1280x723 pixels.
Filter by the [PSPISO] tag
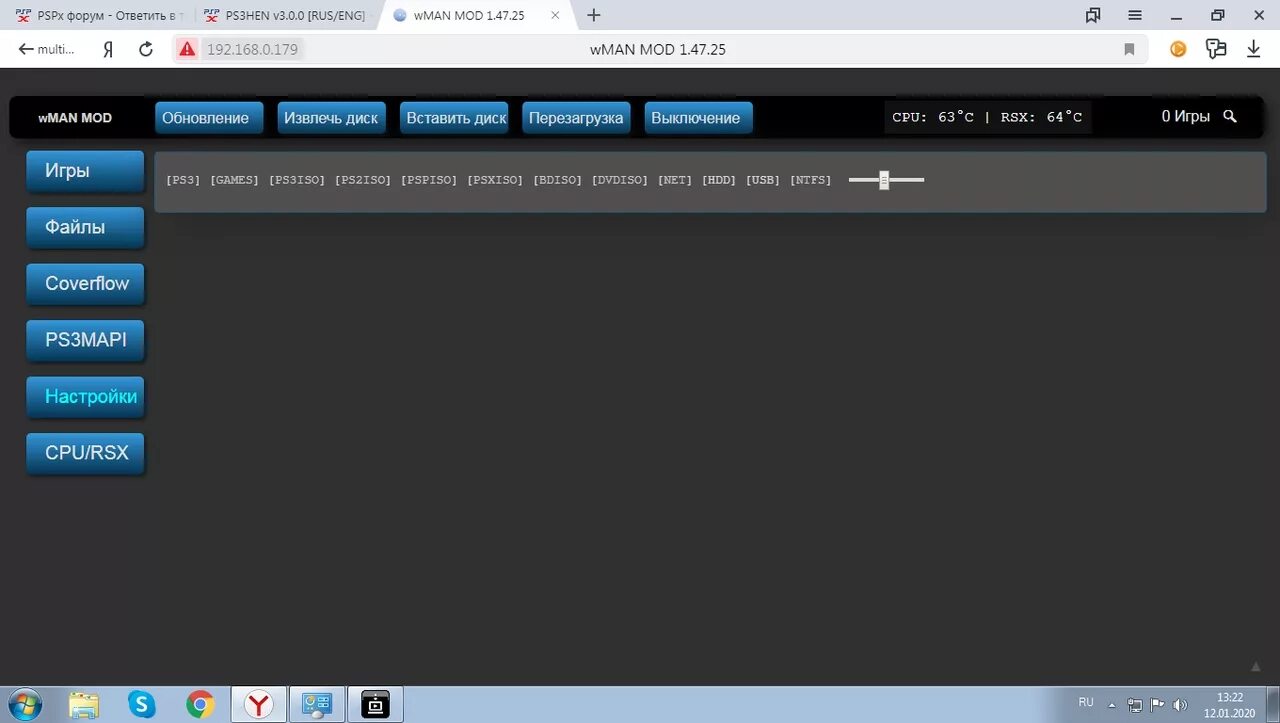[x=429, y=180]
